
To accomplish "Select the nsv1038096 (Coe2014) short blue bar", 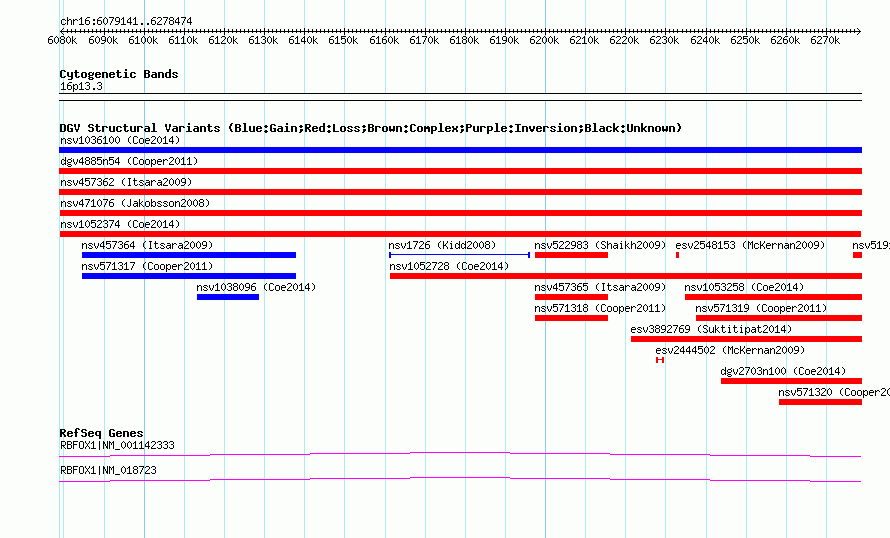I will click(x=228, y=297).
